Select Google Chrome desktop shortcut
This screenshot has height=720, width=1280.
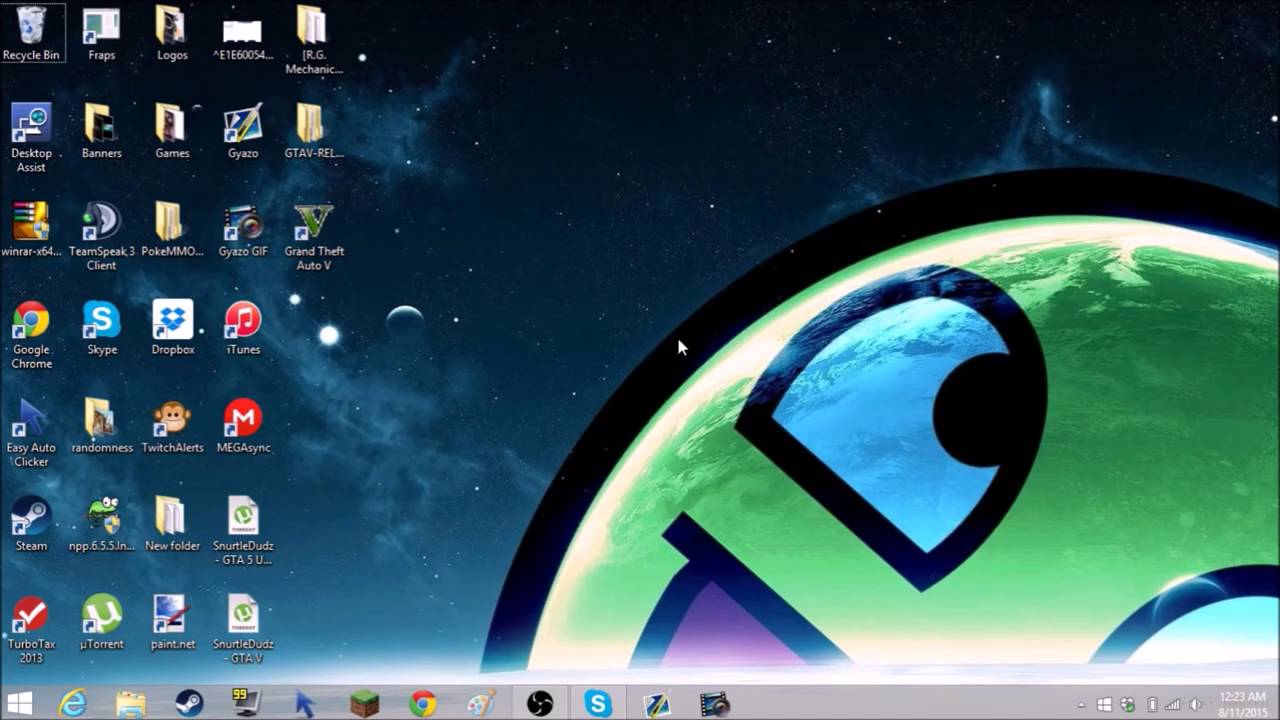[31, 334]
